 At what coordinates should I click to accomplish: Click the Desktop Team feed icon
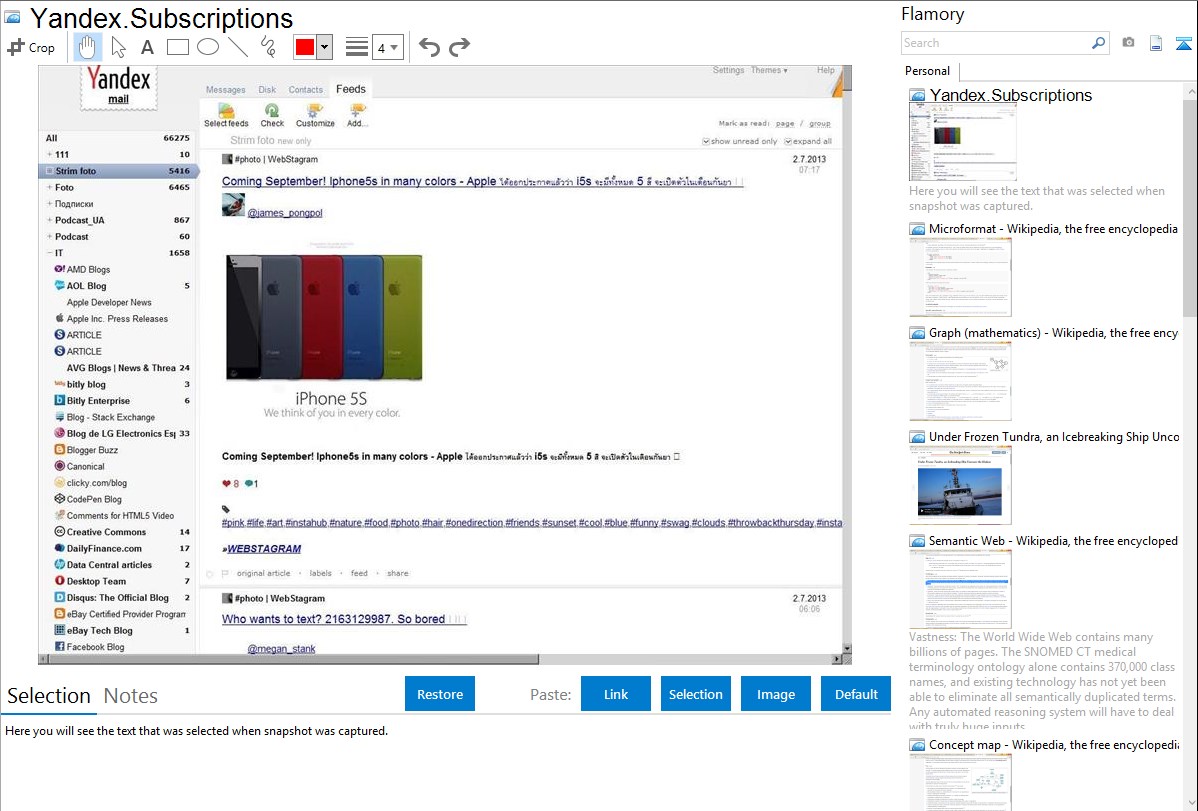click(60, 581)
